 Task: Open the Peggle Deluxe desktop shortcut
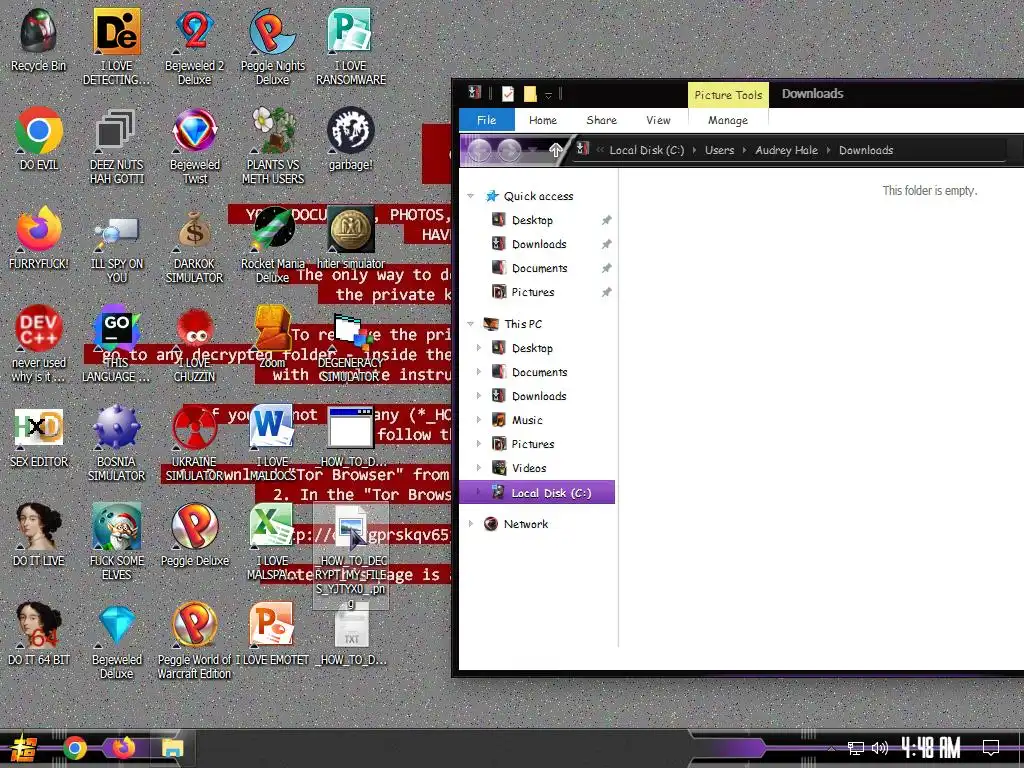pos(194,535)
